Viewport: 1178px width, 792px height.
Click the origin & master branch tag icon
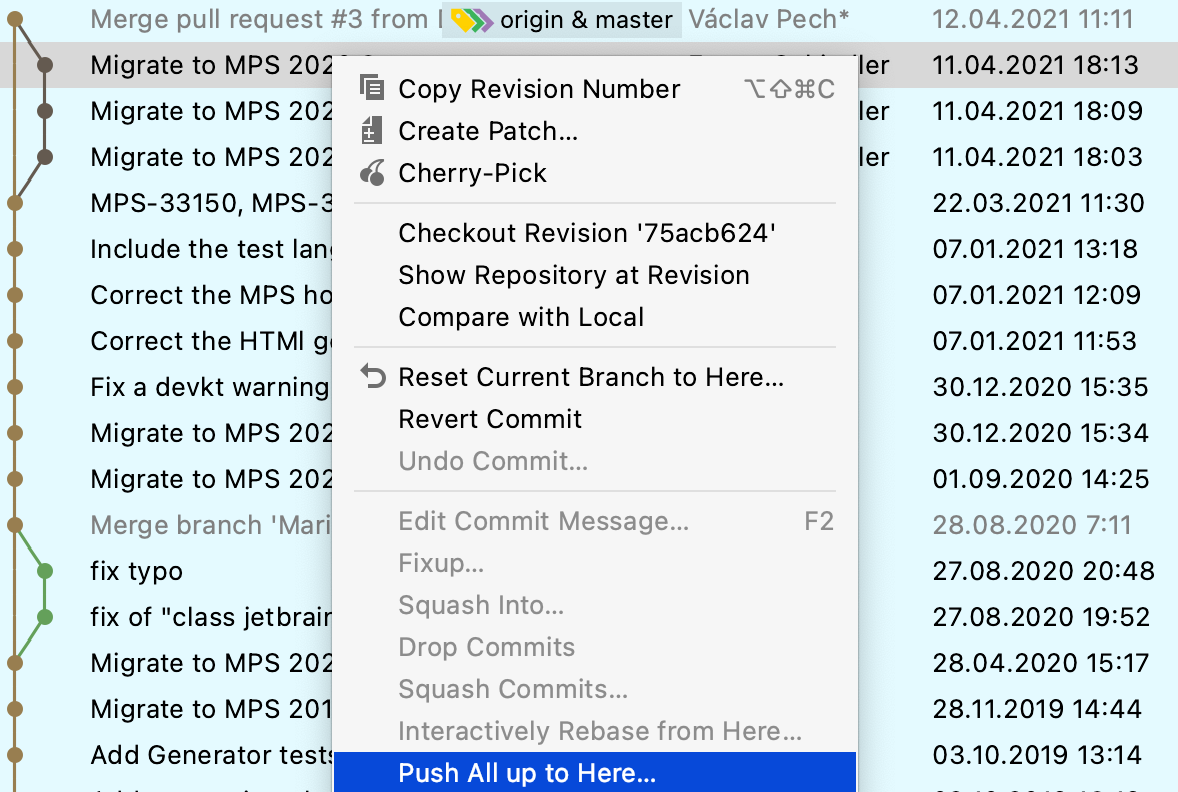coord(472,20)
